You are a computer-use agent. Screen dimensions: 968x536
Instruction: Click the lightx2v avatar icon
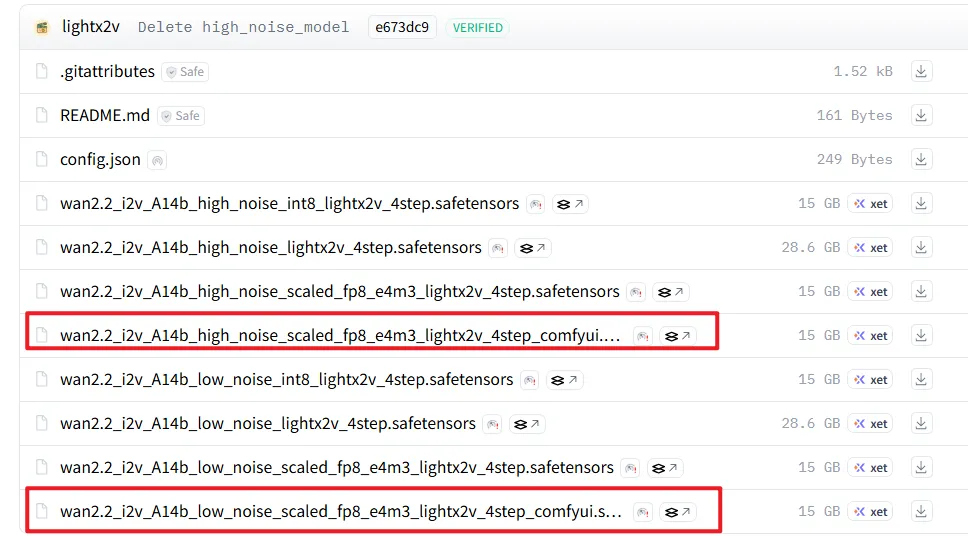coord(42,27)
